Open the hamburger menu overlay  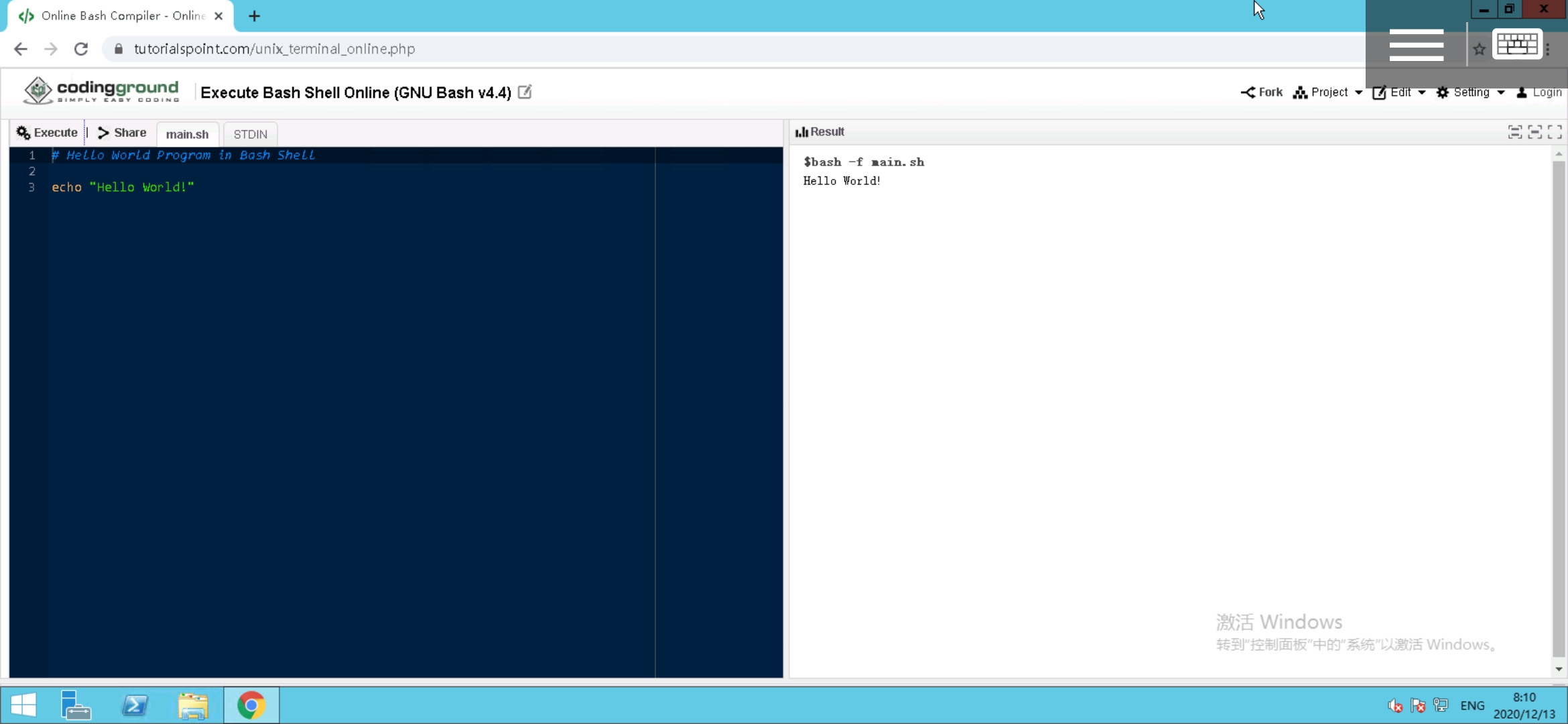[1416, 46]
